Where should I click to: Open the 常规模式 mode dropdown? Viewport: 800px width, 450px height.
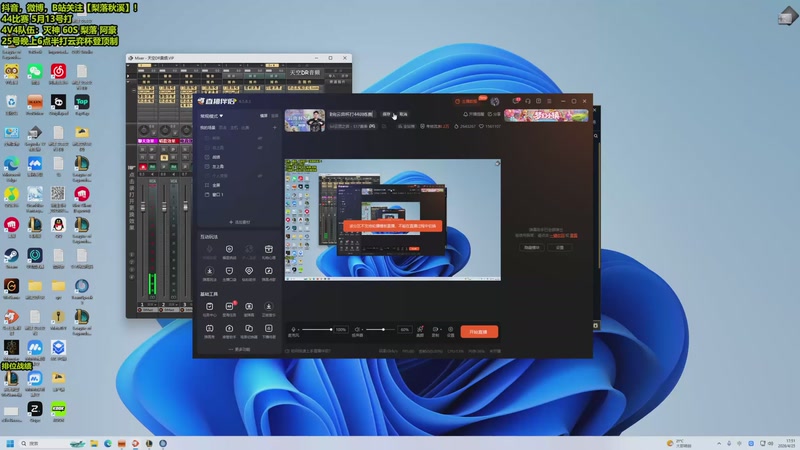click(211, 116)
